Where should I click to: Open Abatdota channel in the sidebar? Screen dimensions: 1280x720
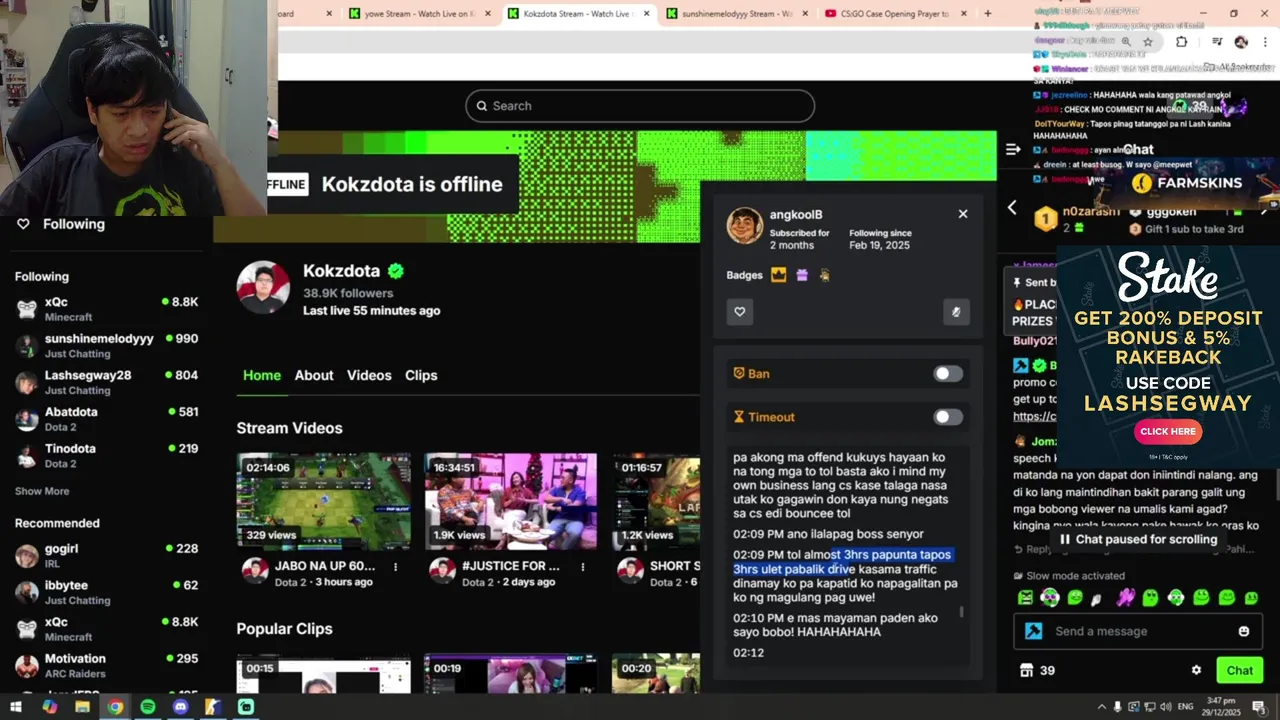pyautogui.click(x=106, y=419)
